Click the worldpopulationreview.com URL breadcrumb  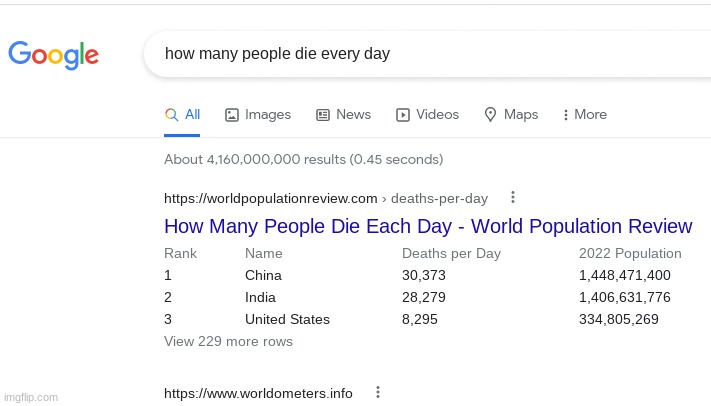(326, 198)
